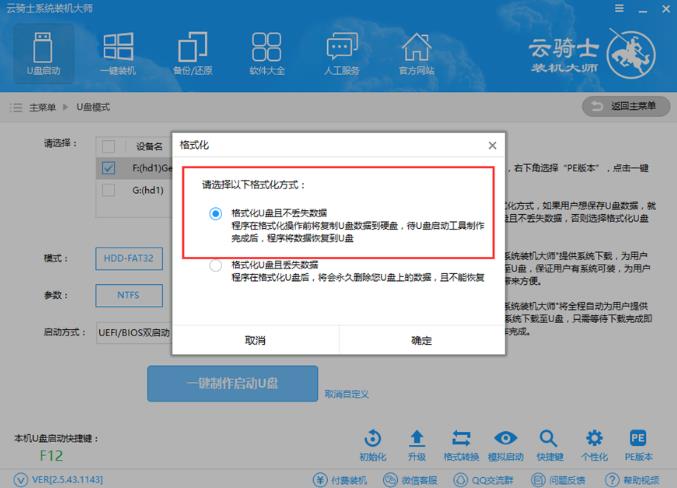This screenshot has height=488, width=677.
Task: Click 确定 in the format dialog
Action: click(x=422, y=340)
